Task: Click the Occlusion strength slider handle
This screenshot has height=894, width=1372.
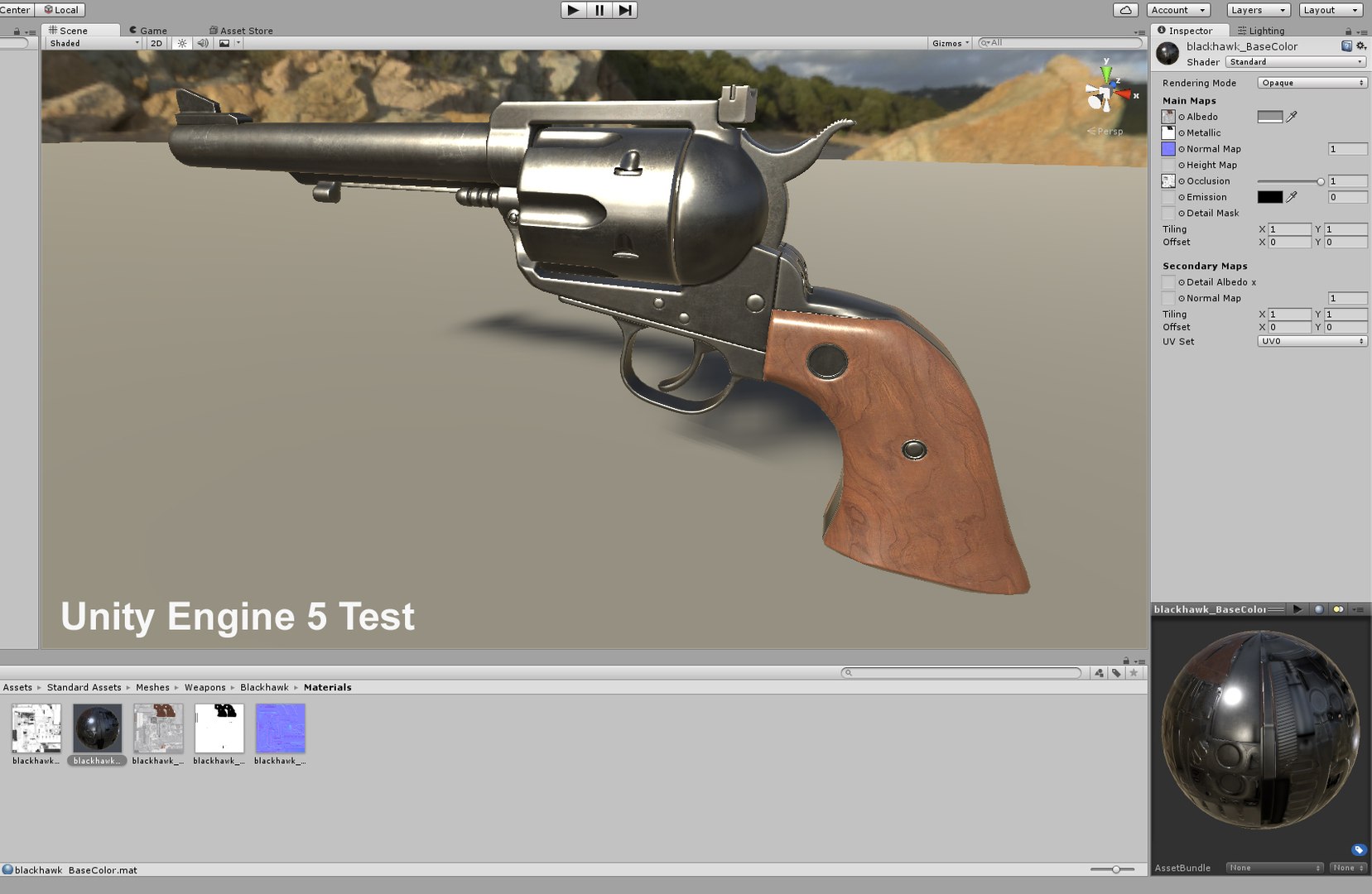Action: [x=1321, y=181]
